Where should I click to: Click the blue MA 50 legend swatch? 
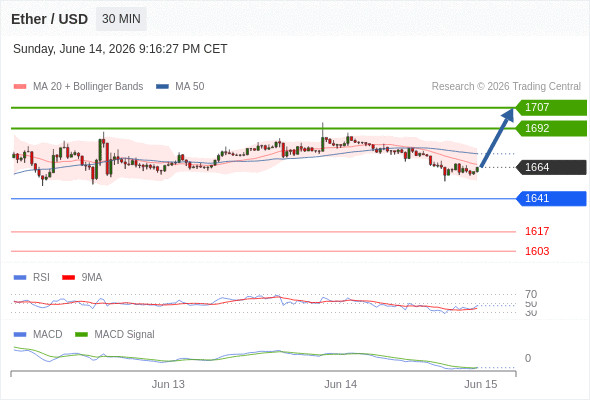pyautogui.click(x=162, y=87)
